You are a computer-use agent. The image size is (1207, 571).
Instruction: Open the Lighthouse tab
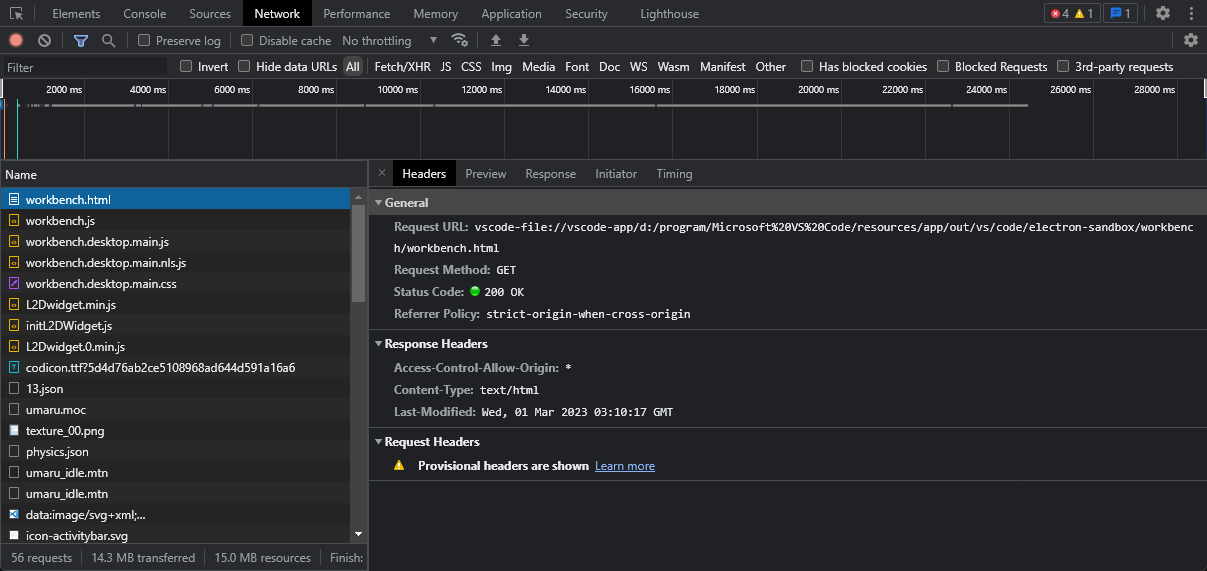(x=669, y=14)
